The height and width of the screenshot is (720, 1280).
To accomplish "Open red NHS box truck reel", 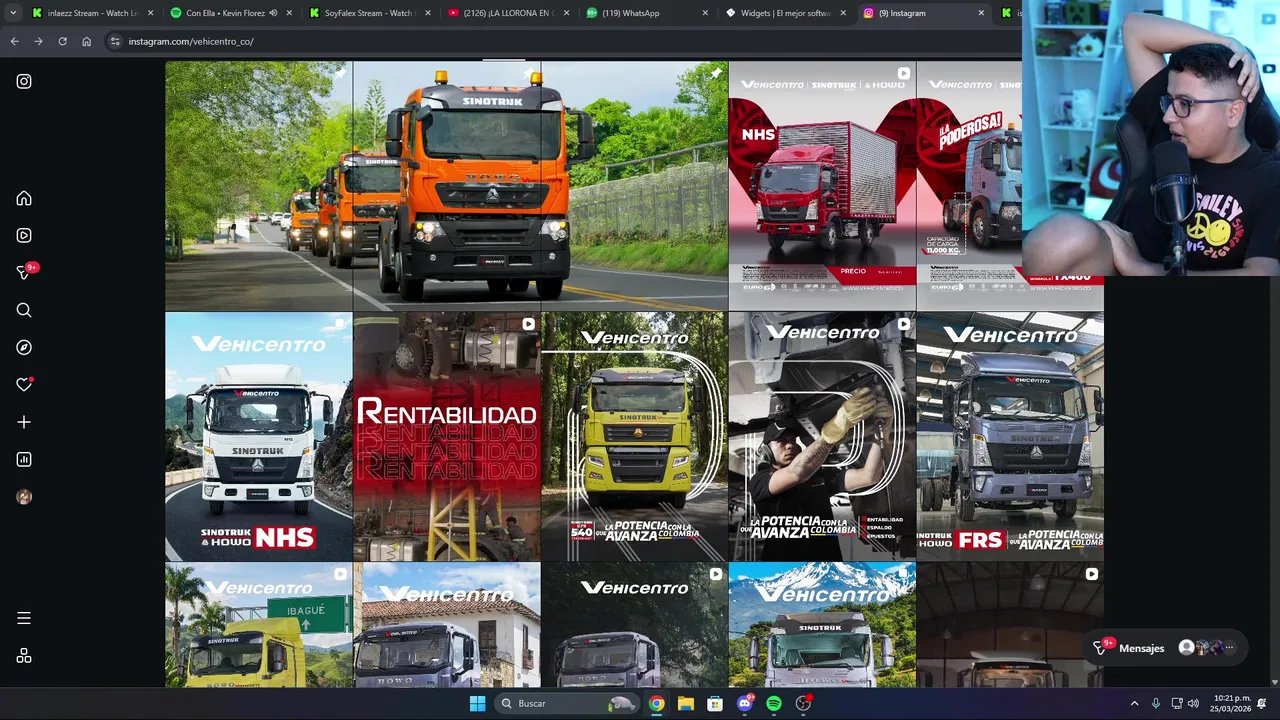I will pos(822,186).
